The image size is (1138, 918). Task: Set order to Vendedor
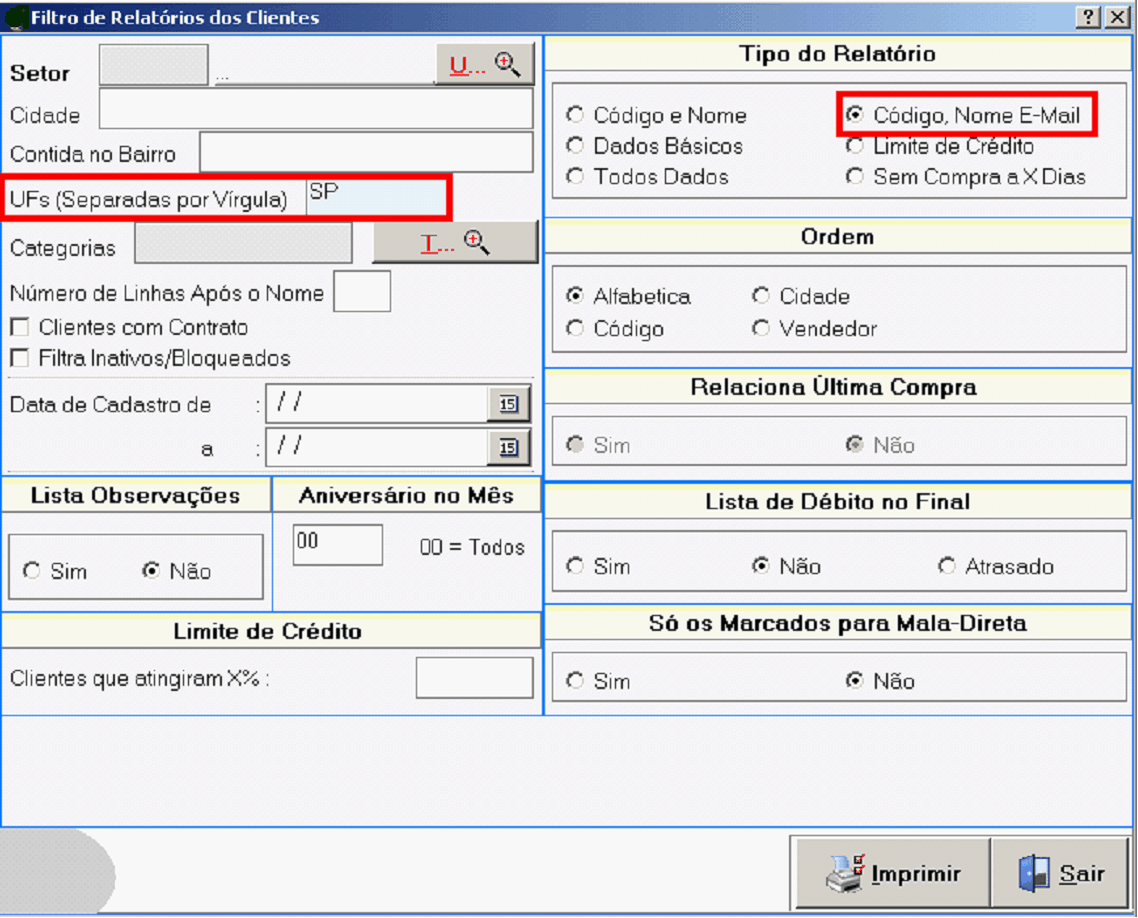pos(762,328)
